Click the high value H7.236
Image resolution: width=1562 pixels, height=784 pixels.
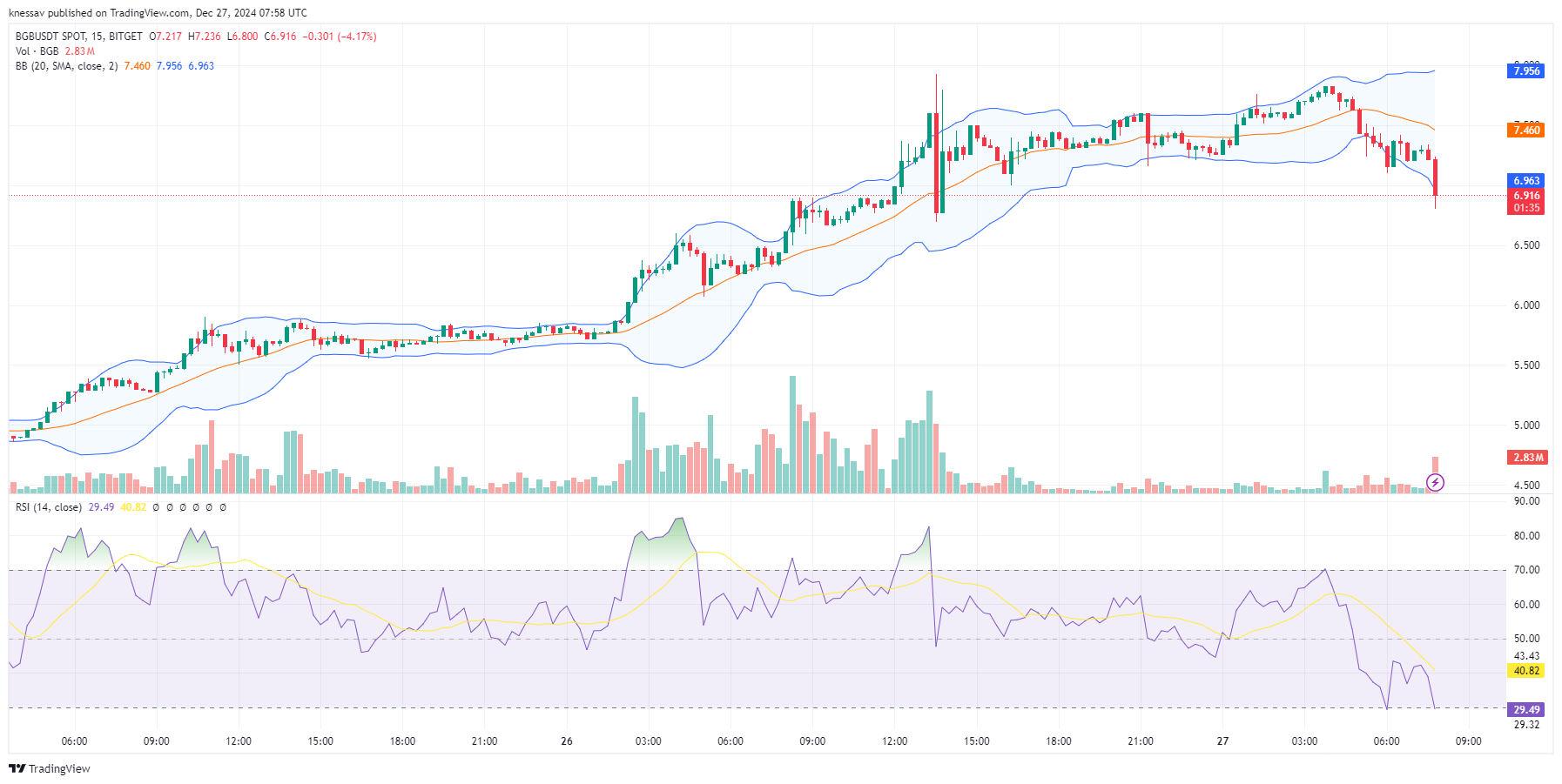205,37
